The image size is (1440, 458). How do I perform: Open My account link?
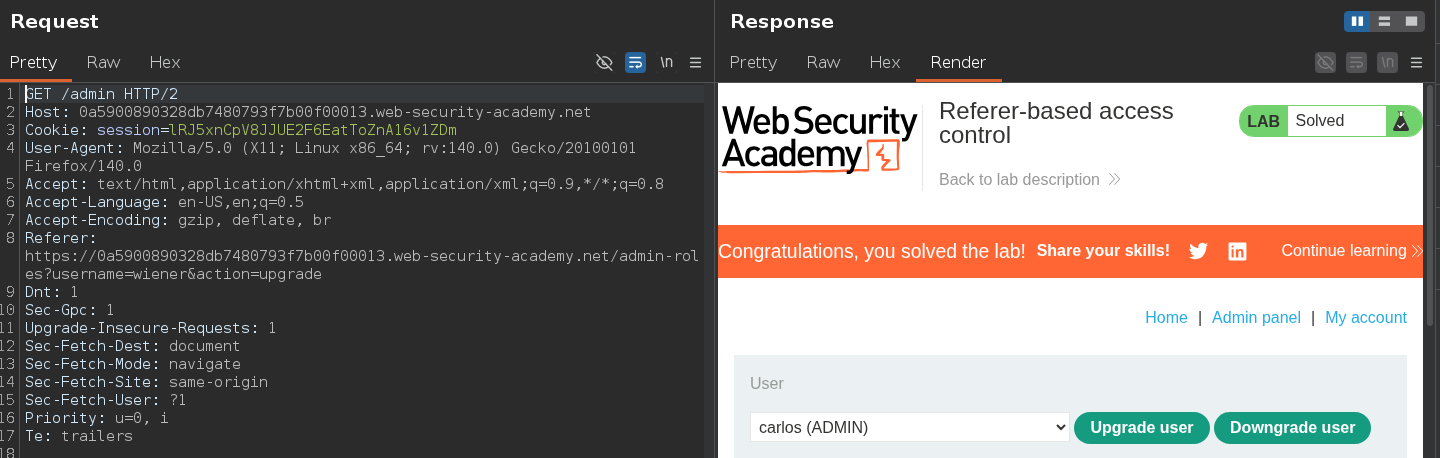point(1366,317)
